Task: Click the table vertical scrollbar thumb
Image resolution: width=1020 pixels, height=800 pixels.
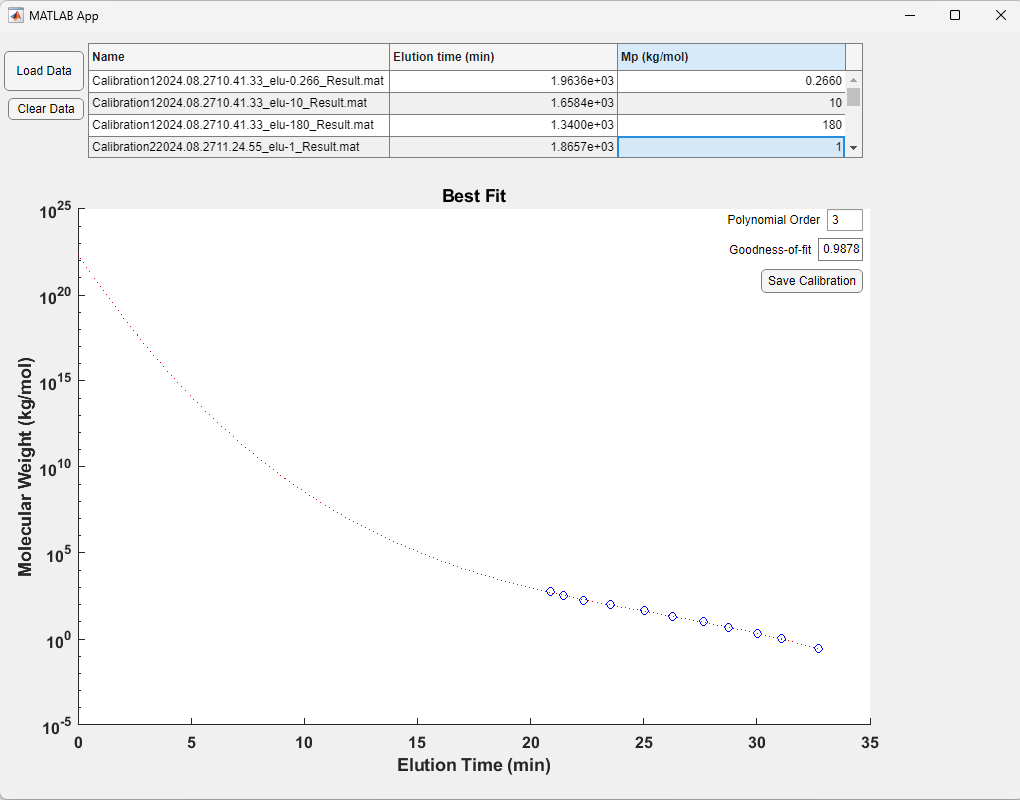Action: 853,97
